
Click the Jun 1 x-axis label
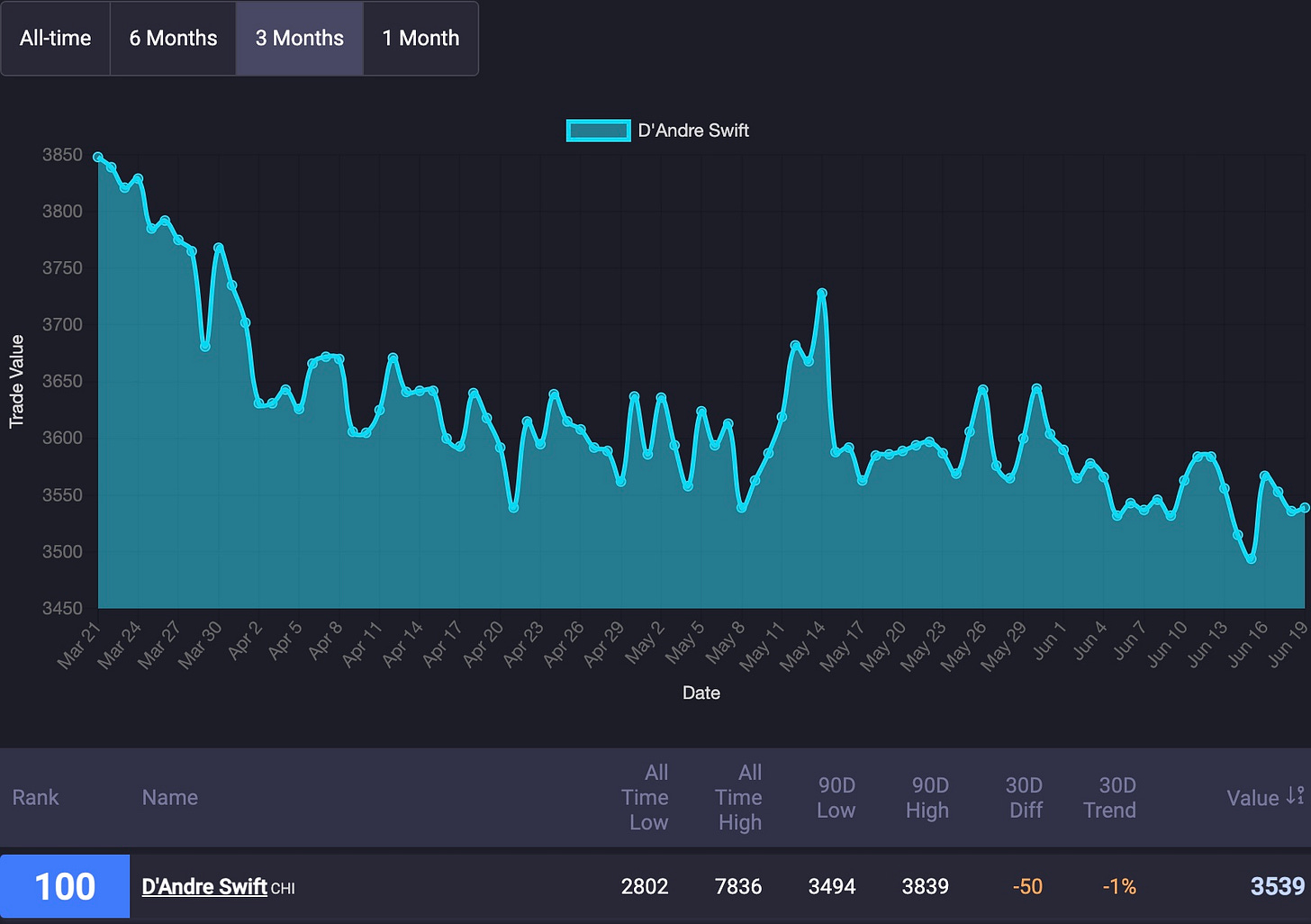click(1049, 640)
